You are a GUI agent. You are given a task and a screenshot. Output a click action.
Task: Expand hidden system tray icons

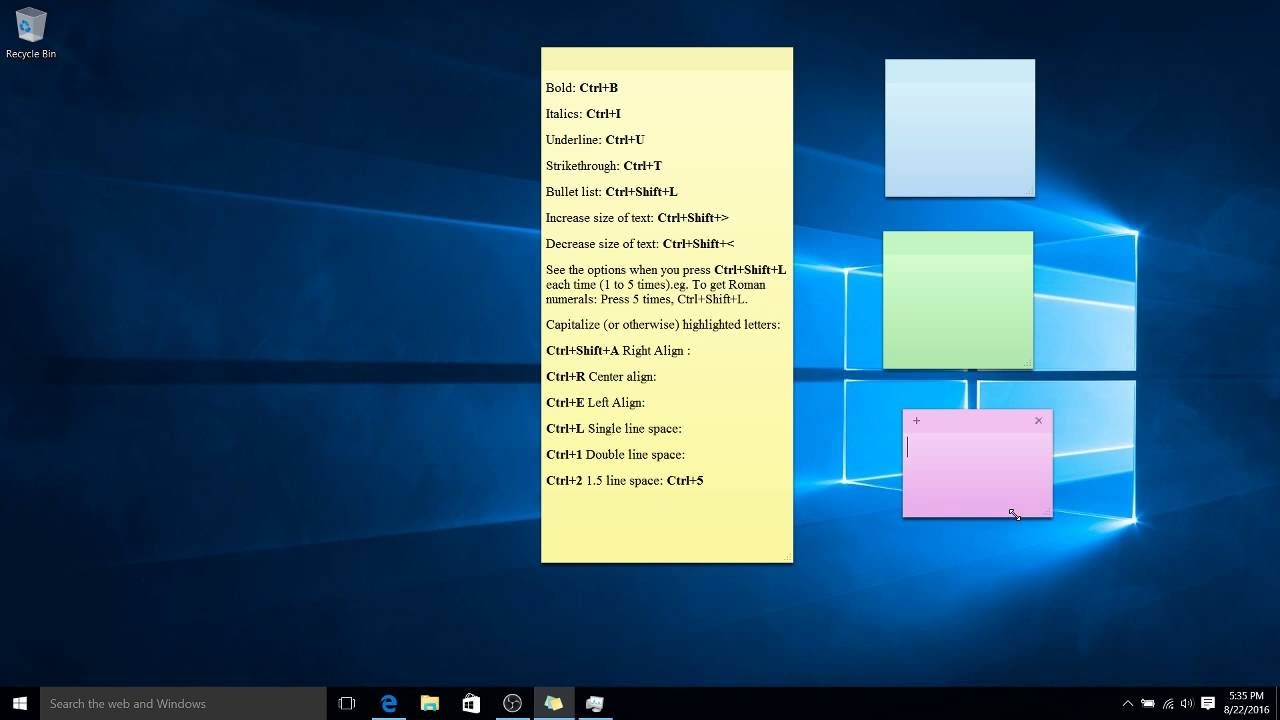pos(1128,703)
